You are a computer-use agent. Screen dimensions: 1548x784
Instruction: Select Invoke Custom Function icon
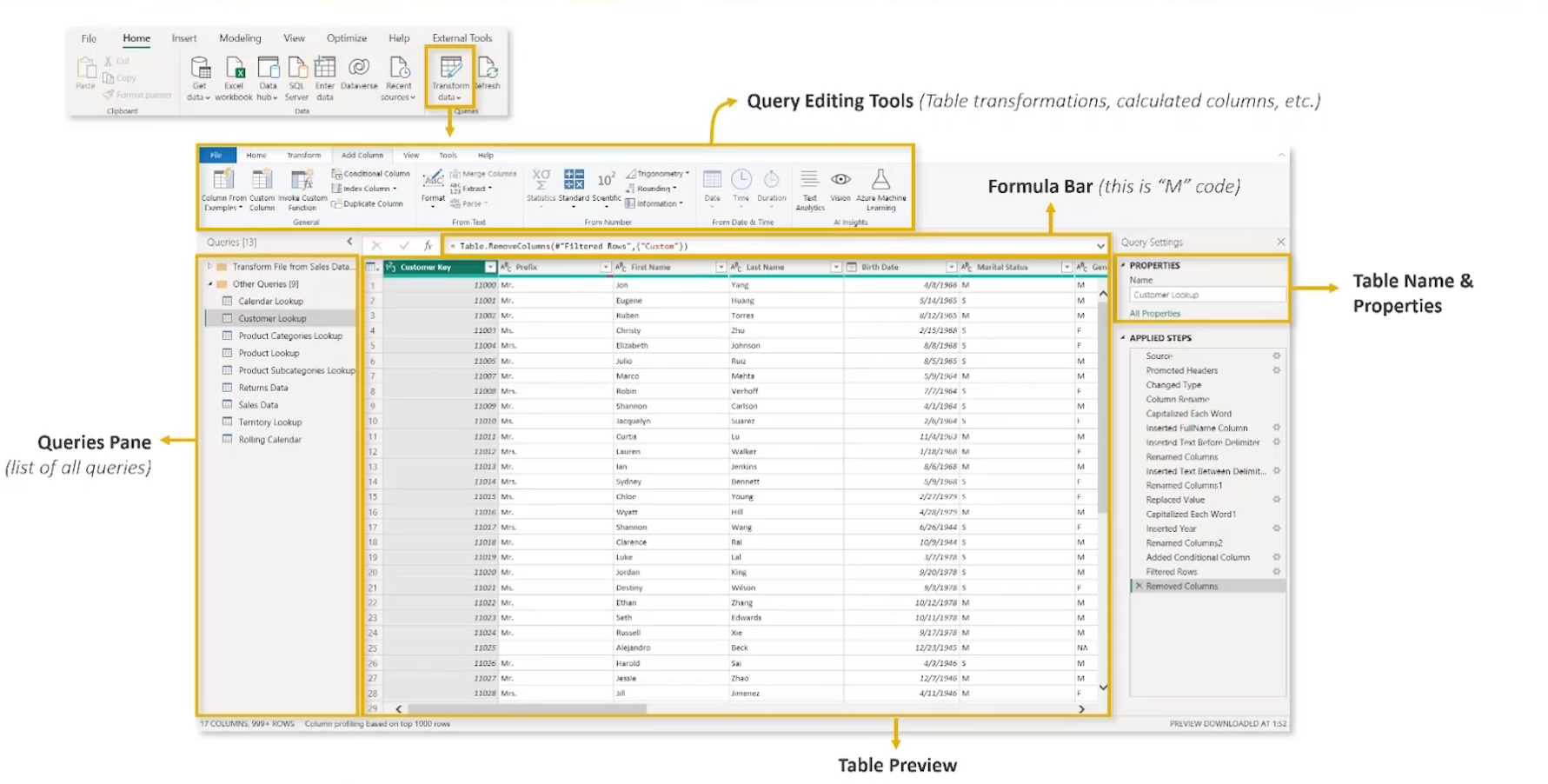coord(302,181)
